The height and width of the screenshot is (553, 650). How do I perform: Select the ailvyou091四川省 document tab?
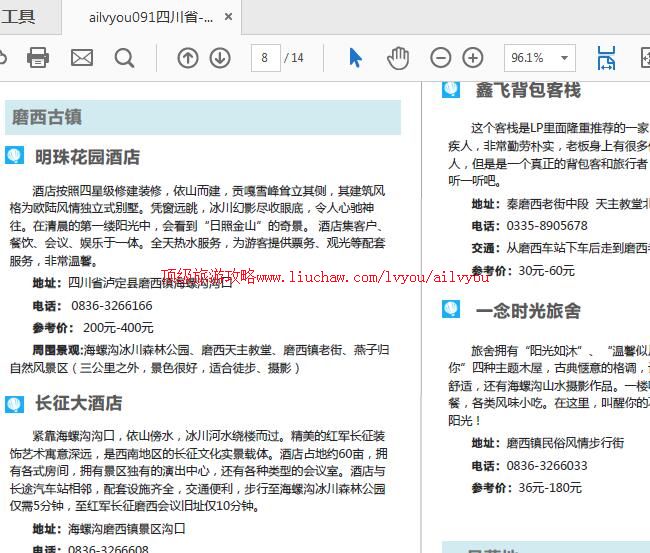[150, 18]
